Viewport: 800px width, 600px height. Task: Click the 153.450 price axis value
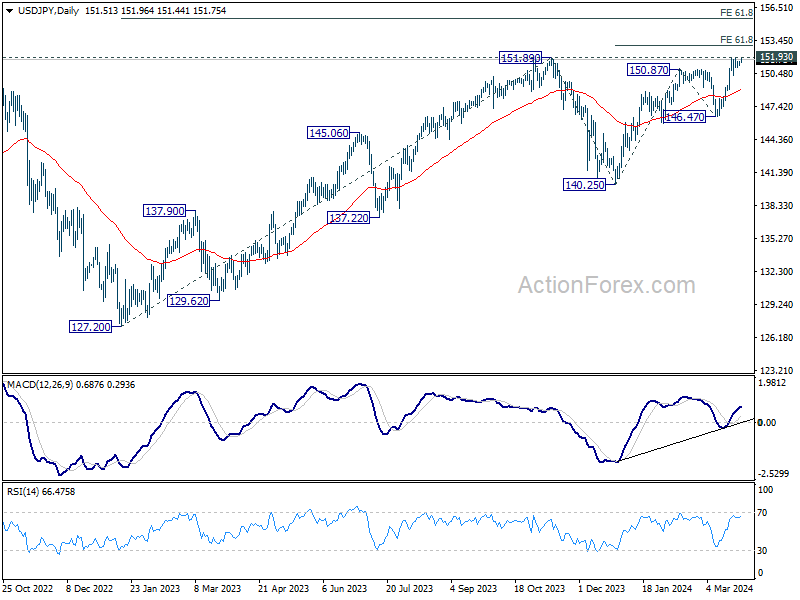coord(777,40)
